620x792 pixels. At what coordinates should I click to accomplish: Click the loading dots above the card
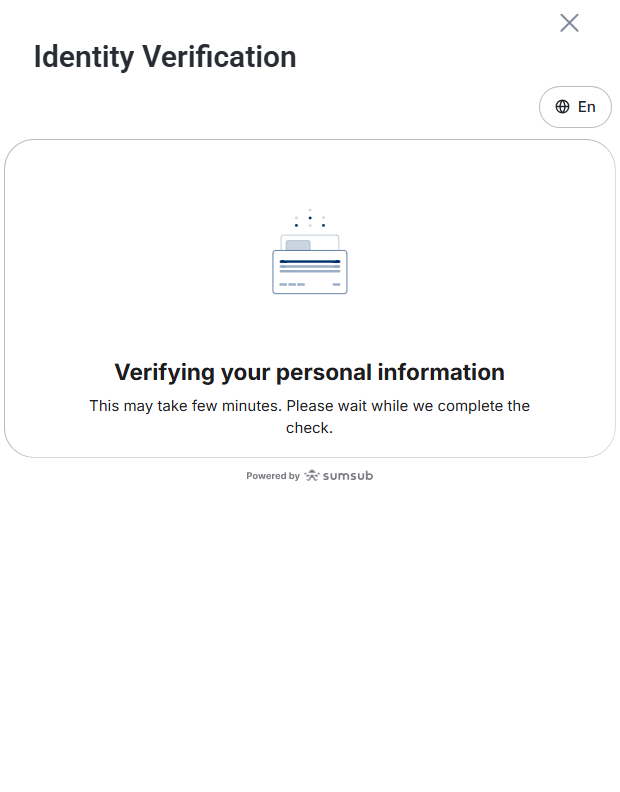[310, 218]
